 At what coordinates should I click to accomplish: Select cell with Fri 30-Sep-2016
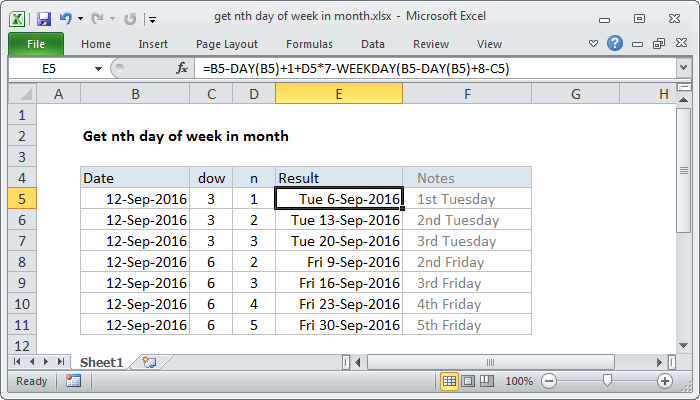point(339,325)
